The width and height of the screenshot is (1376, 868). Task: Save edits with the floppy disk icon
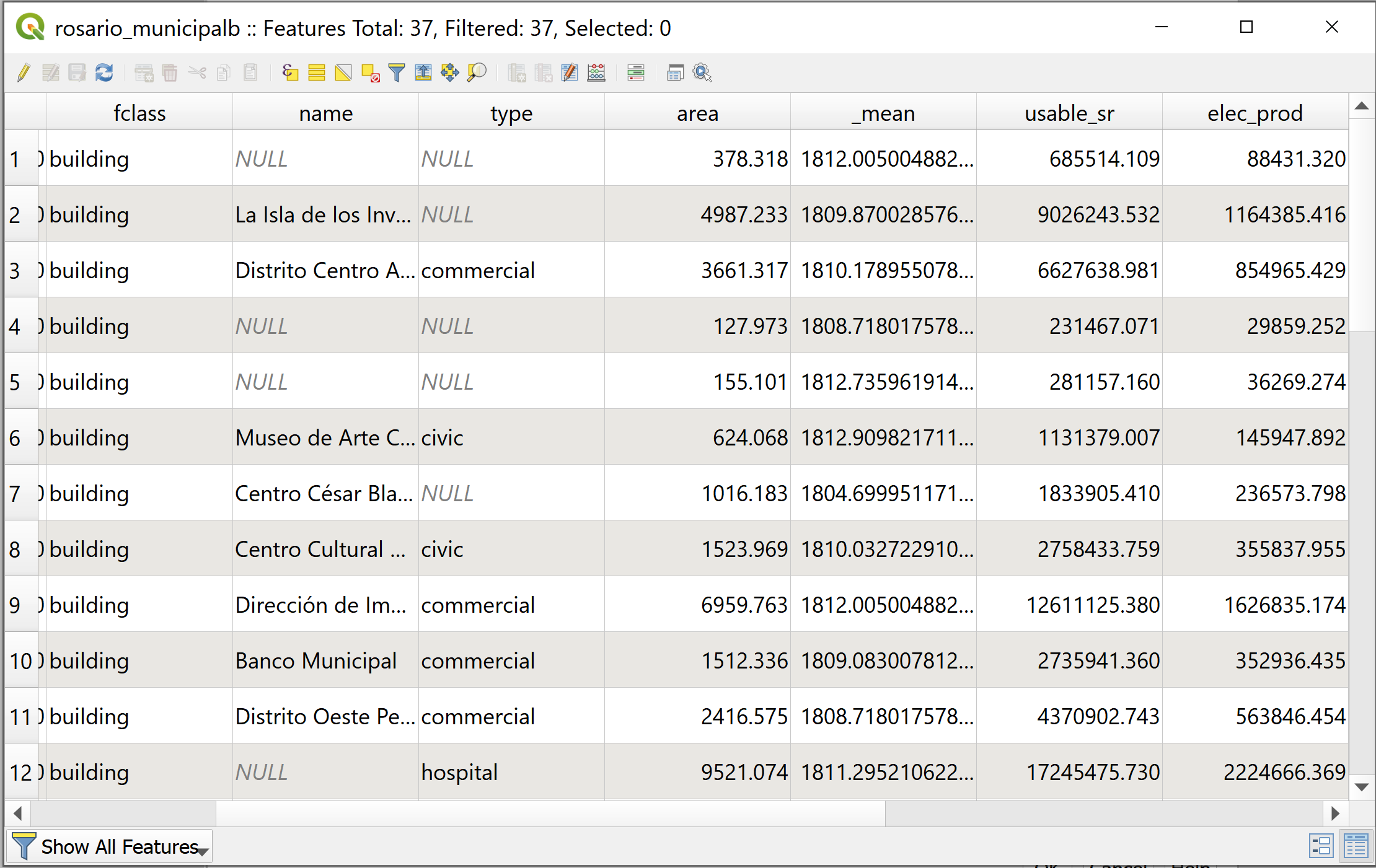click(77, 73)
